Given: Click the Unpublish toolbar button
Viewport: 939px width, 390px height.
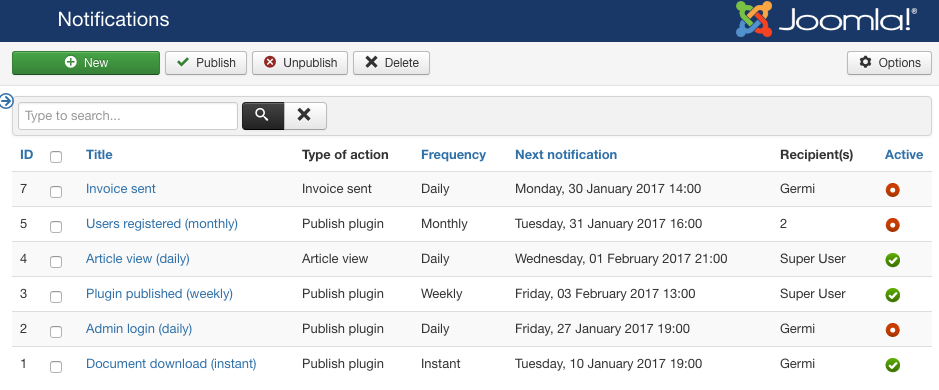Looking at the screenshot, I should [300, 63].
